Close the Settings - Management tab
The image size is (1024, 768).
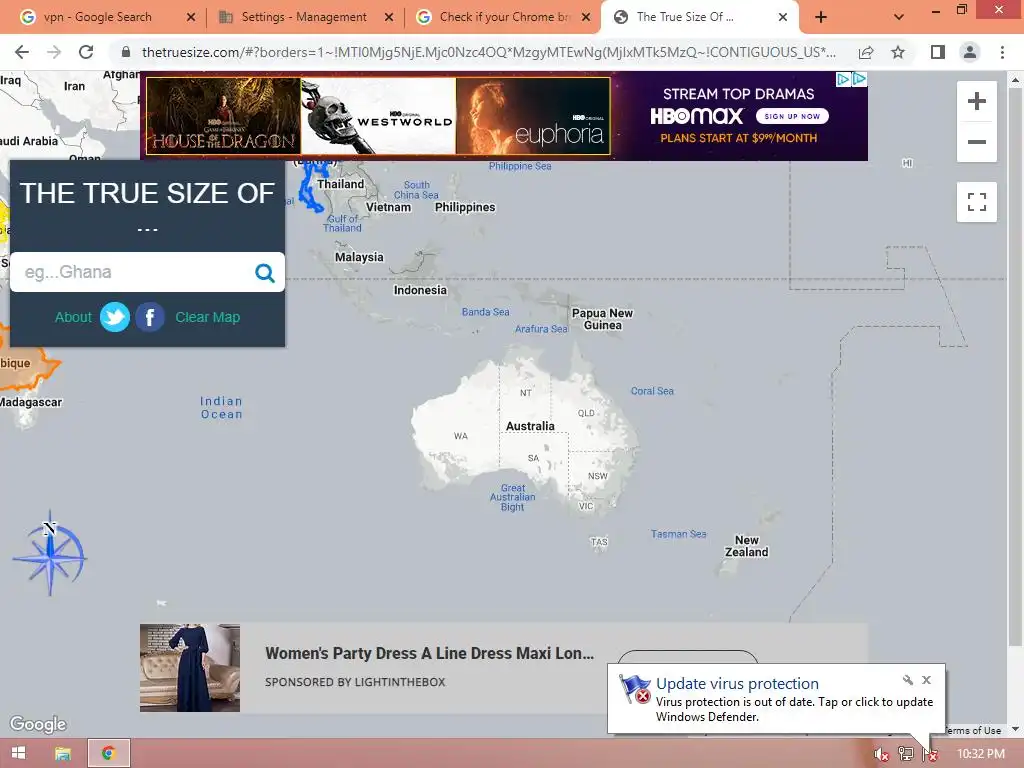click(x=389, y=17)
